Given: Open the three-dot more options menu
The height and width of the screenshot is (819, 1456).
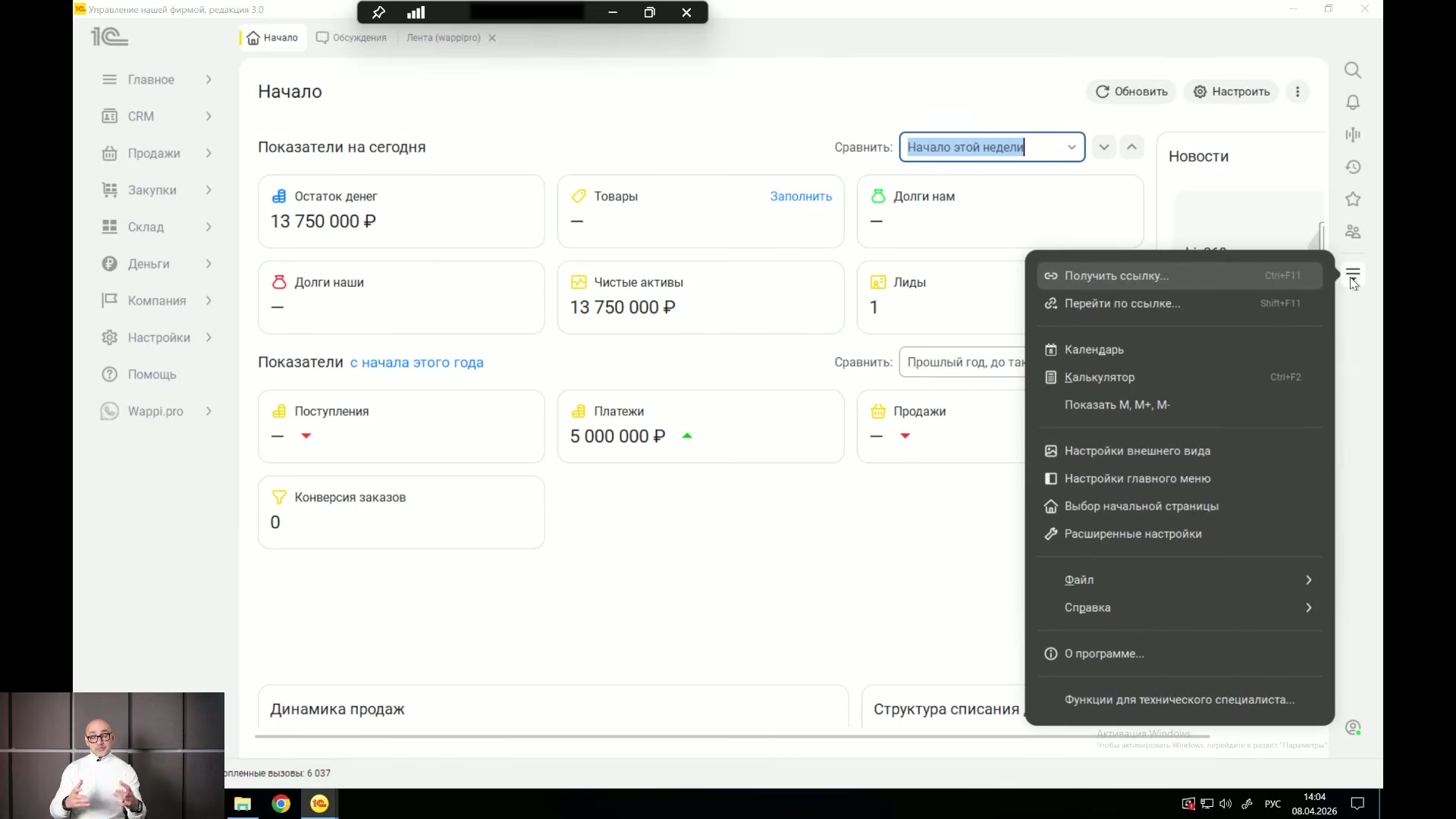Looking at the screenshot, I should pos(1298,92).
